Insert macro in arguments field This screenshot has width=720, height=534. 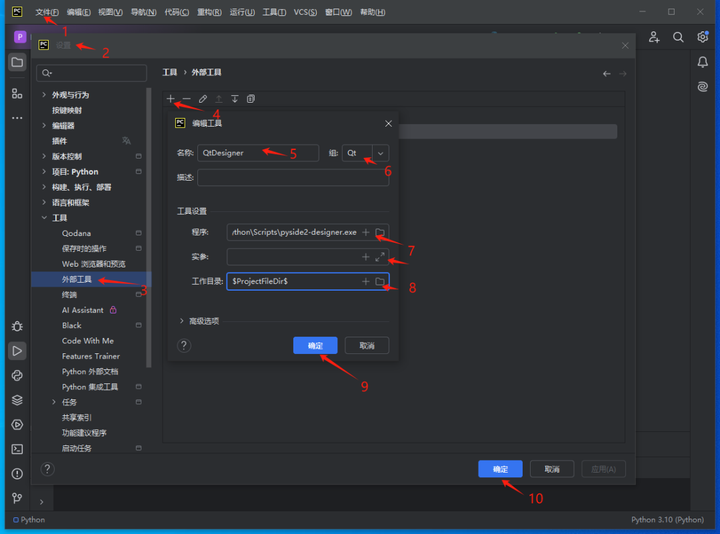pos(366,257)
